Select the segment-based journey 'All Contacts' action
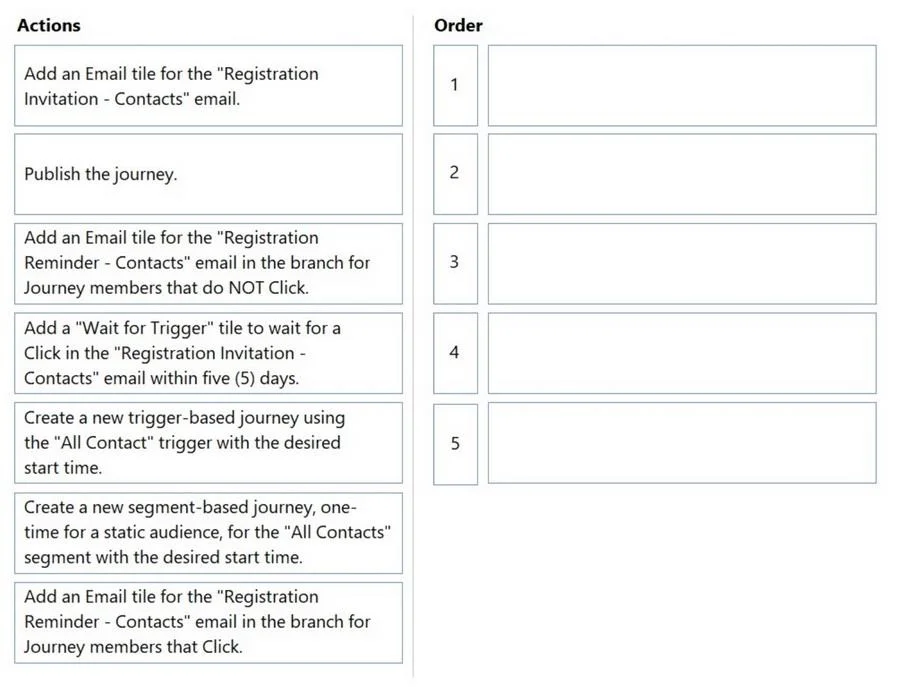Viewport: 900px width, 687px height. coord(208,533)
